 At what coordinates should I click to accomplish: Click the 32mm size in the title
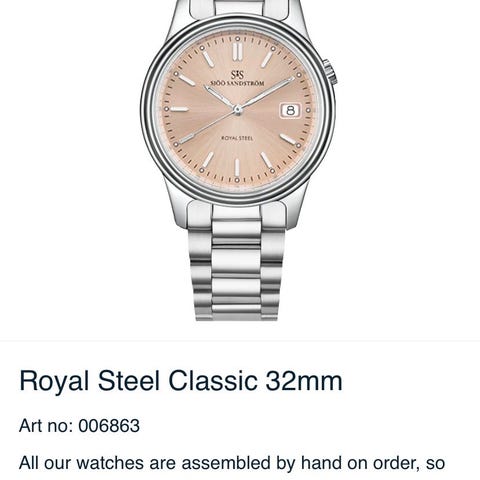coord(304,380)
